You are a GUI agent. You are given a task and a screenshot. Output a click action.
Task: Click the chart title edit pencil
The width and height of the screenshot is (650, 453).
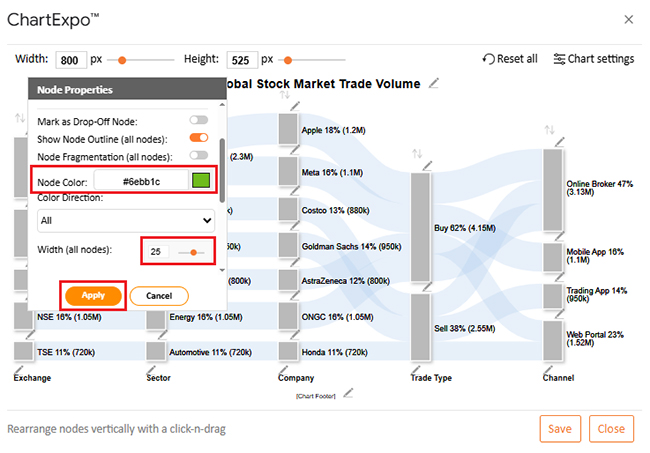(x=433, y=83)
